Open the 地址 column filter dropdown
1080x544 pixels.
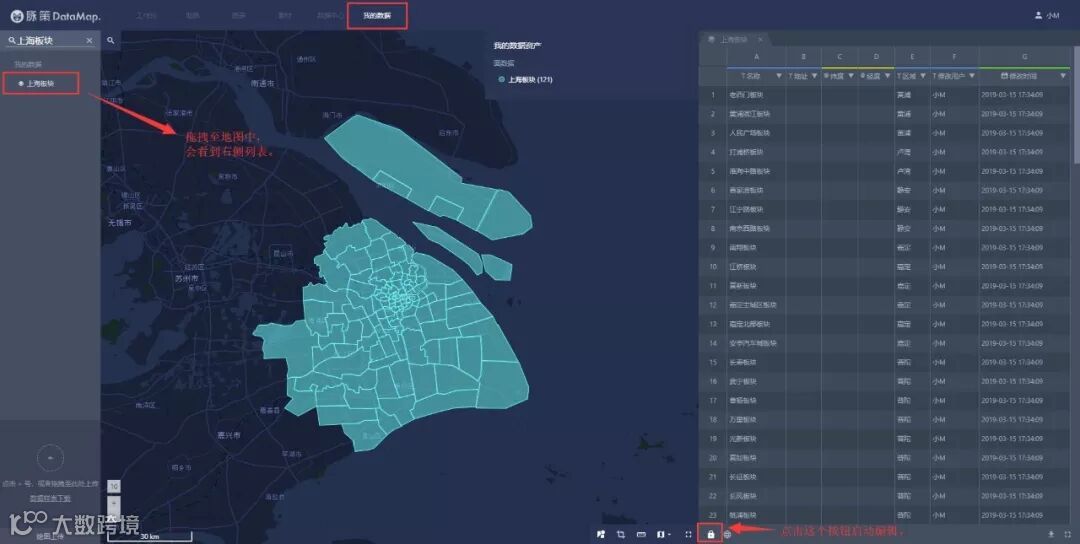click(815, 76)
